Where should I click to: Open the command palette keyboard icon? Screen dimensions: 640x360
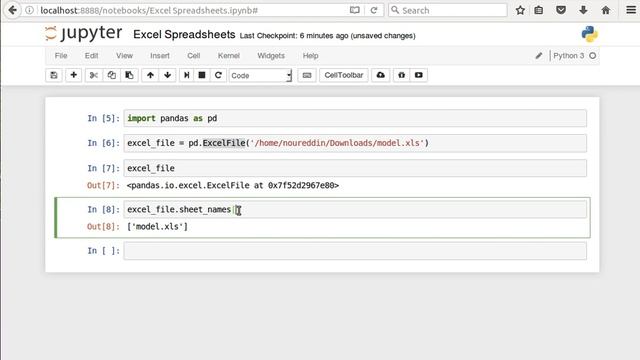pyautogui.click(x=307, y=75)
